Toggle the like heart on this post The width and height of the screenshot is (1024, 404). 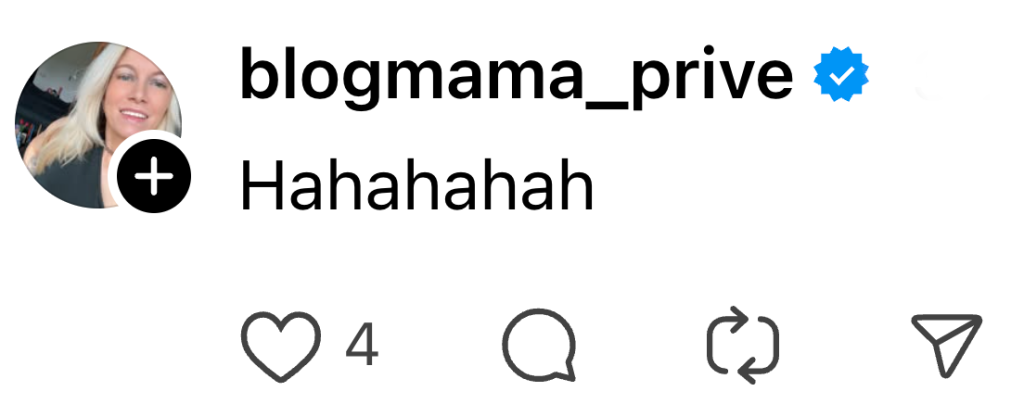click(x=281, y=347)
